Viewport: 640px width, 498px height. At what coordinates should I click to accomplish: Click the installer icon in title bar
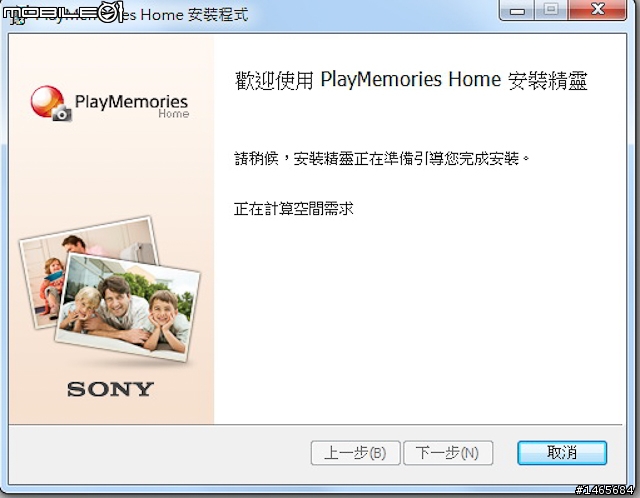(x=16, y=16)
